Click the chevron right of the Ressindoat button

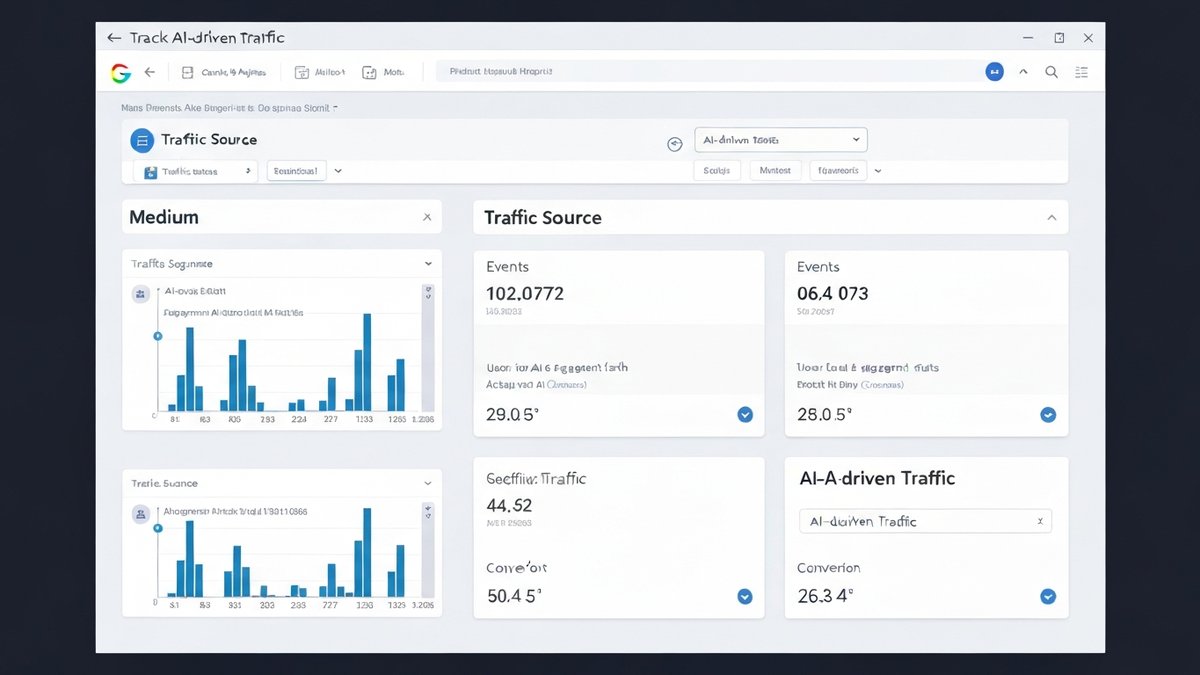coord(338,171)
